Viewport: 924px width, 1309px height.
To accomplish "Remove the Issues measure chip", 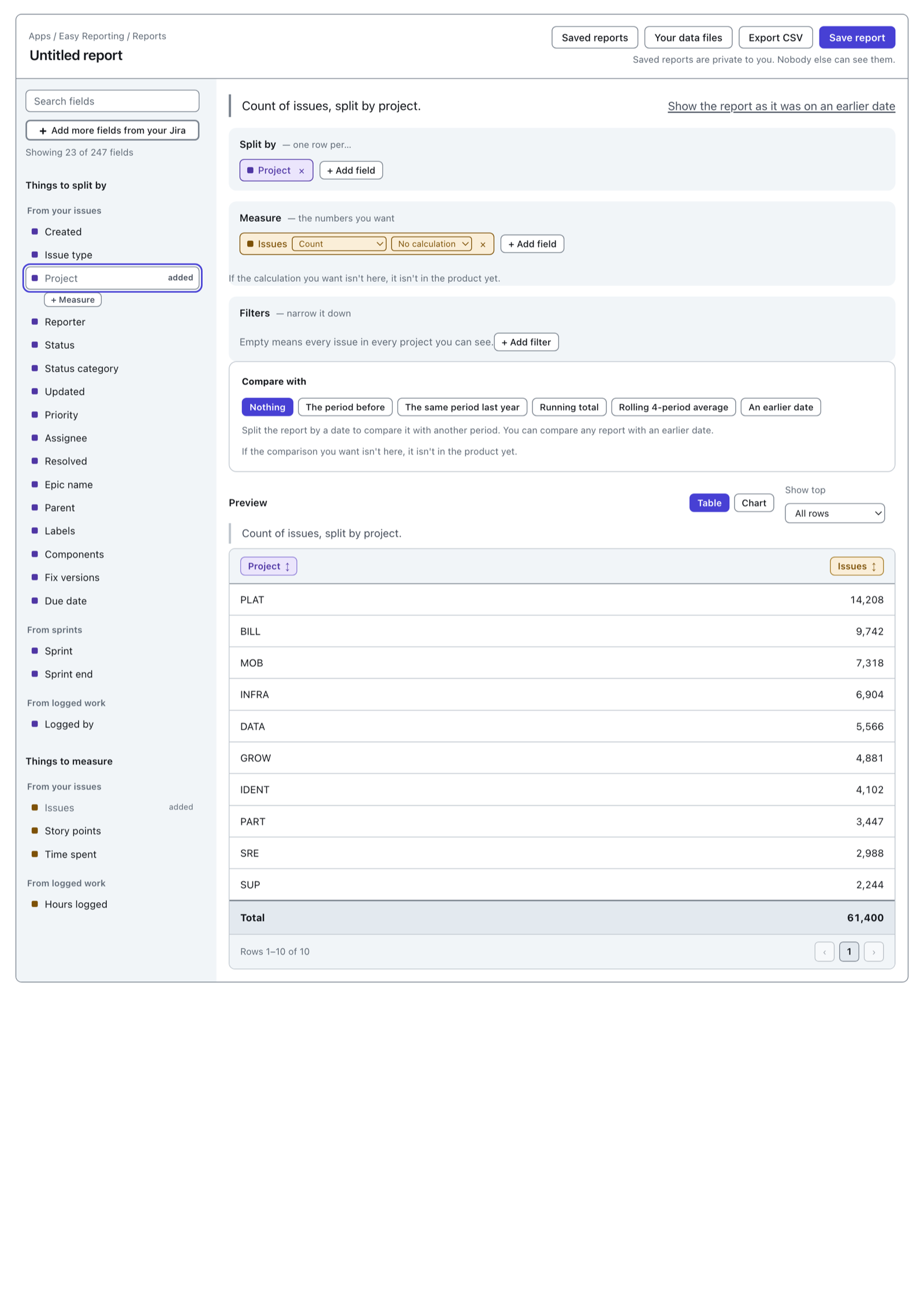I will (x=483, y=244).
